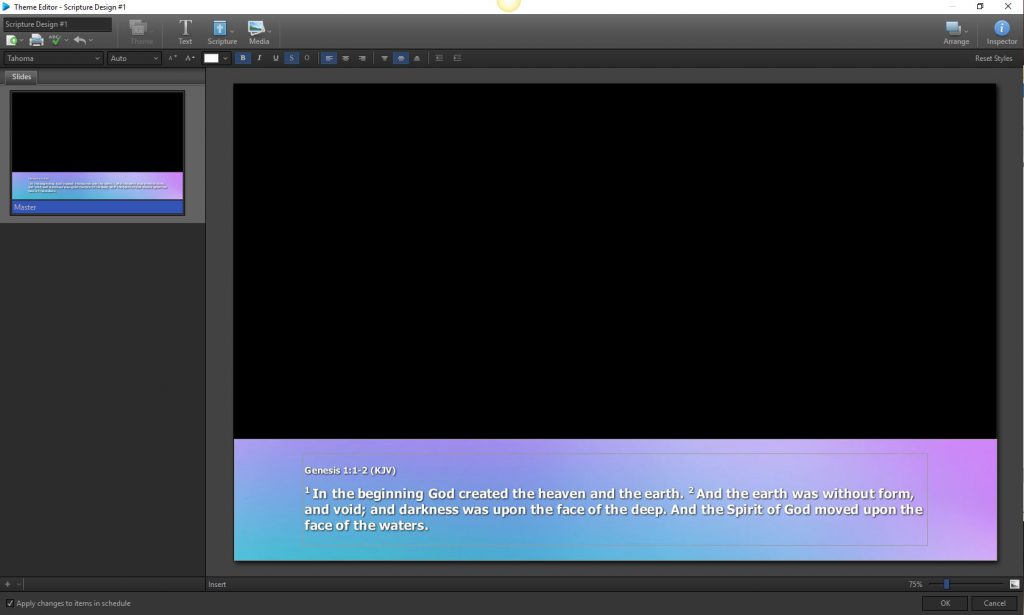Image resolution: width=1024 pixels, height=615 pixels.
Task: Confirm edits with the OK button
Action: (944, 603)
